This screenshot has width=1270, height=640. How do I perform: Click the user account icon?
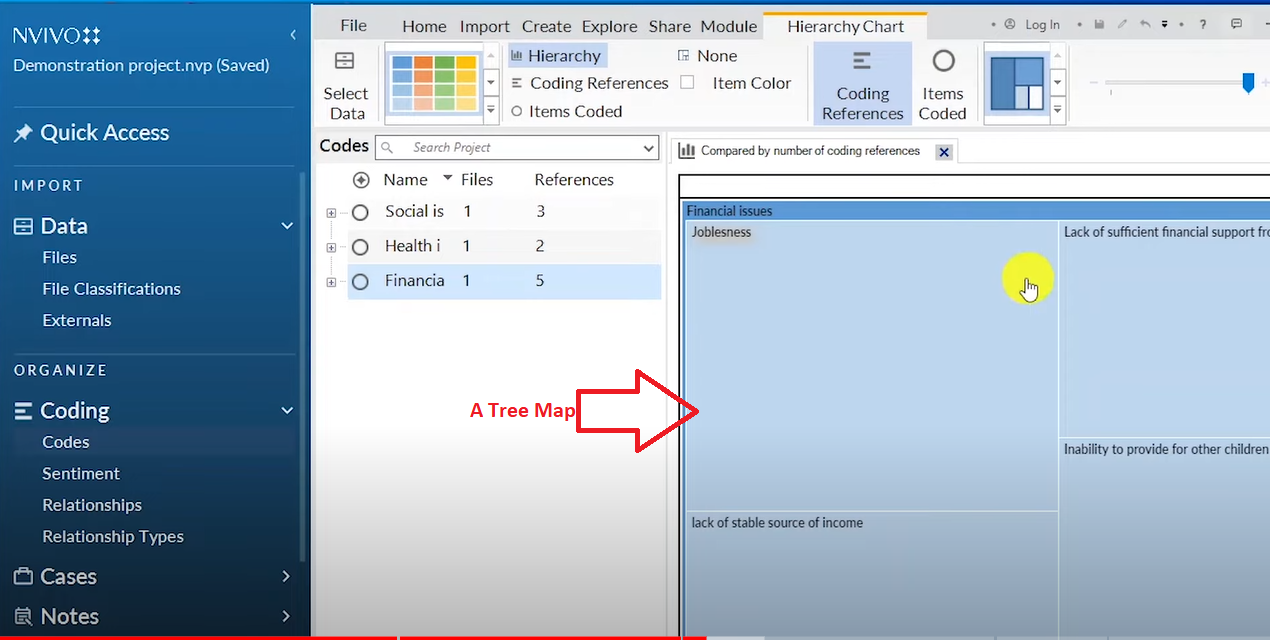click(1009, 24)
